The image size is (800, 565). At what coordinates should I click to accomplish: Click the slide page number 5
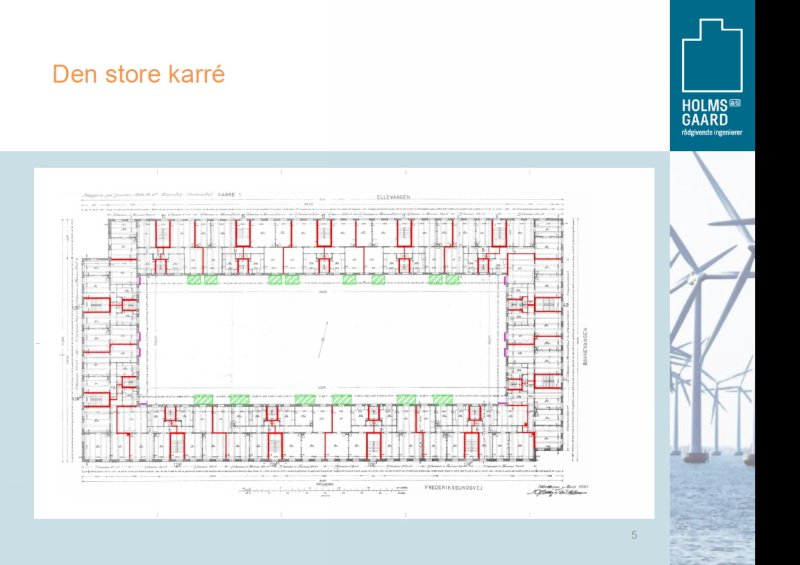click(634, 536)
